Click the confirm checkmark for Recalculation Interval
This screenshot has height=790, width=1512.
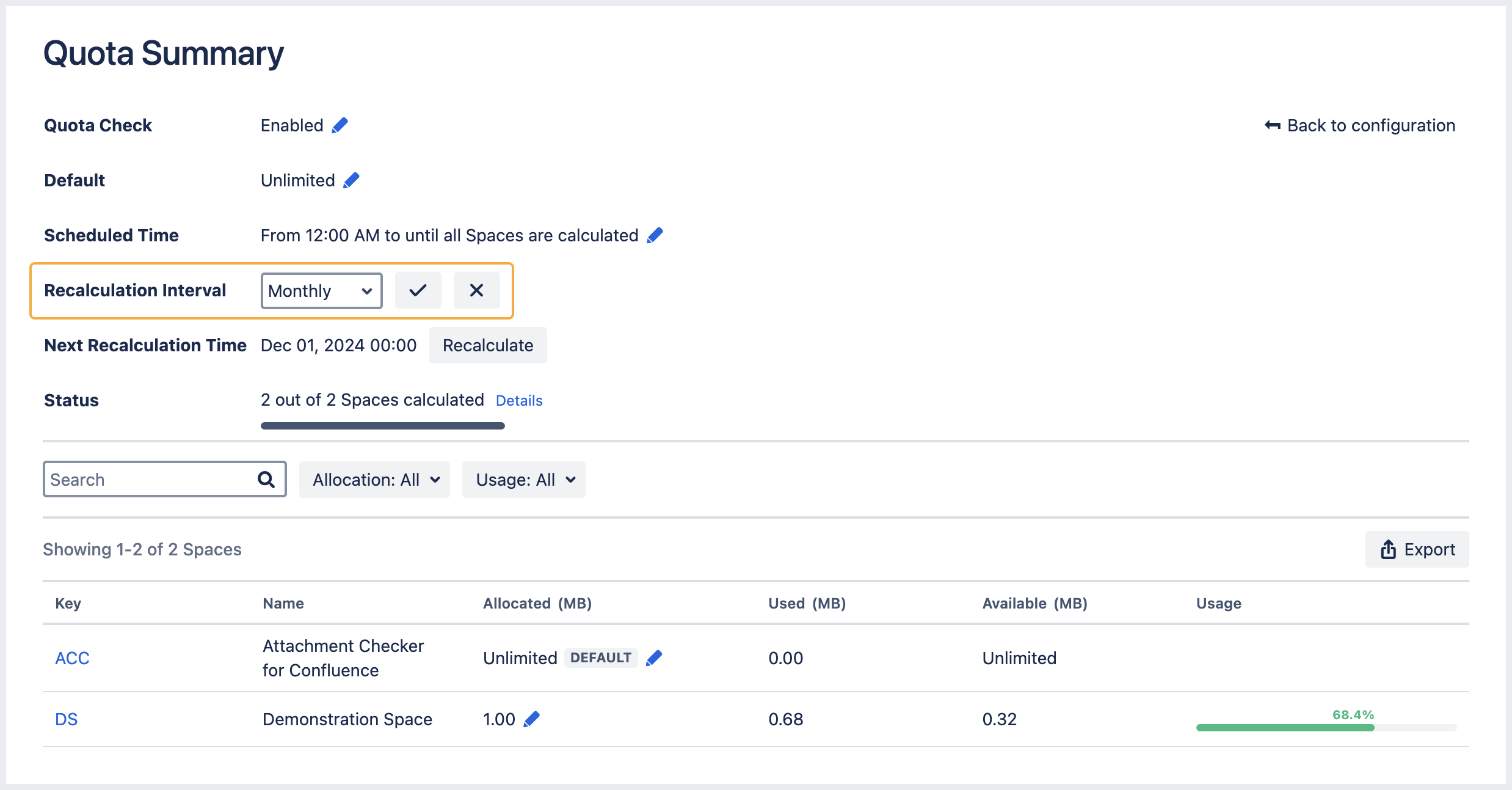click(418, 290)
